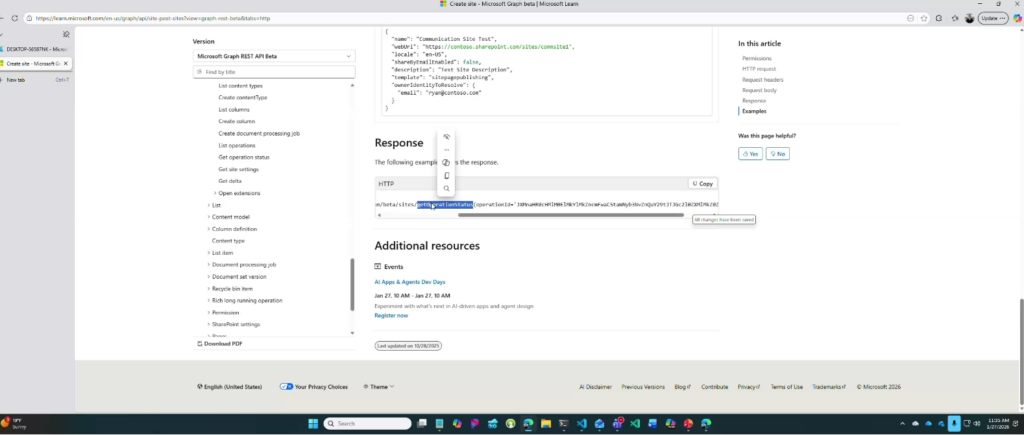This screenshot has height=435, width=1024.
Task: Jump to Request body in article navigation
Action: pyautogui.click(x=757, y=91)
